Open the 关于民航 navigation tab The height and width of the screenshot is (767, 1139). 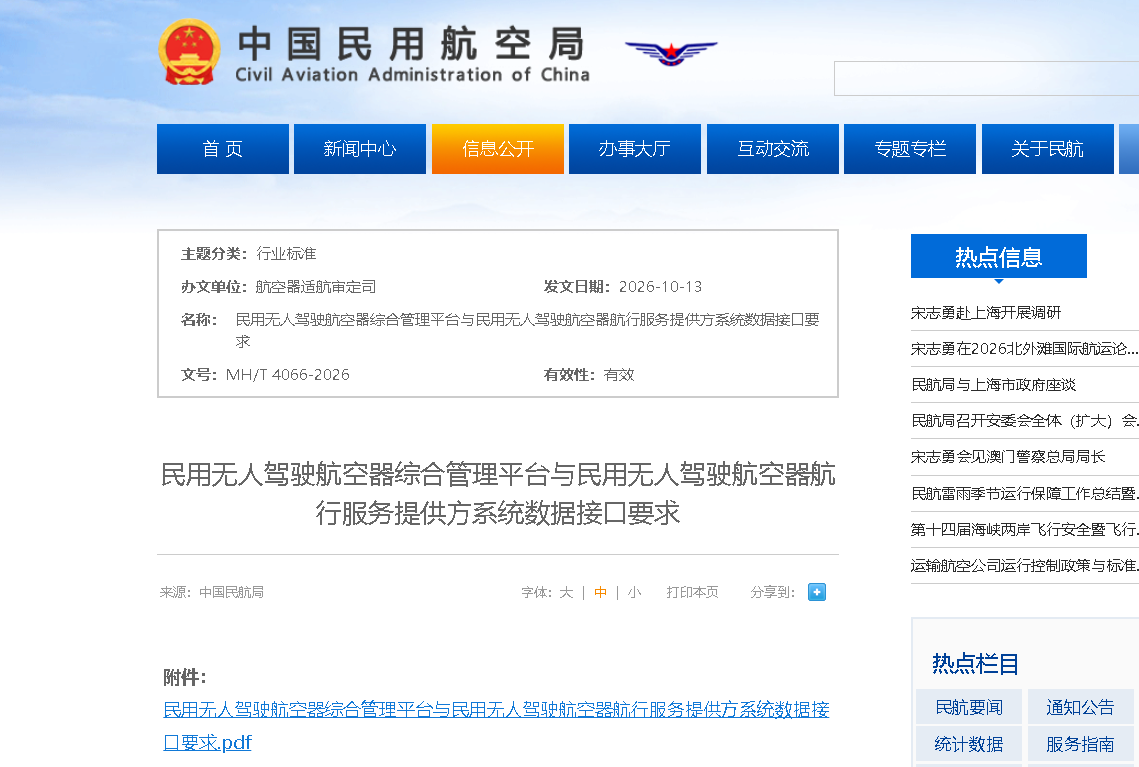[1047, 149]
